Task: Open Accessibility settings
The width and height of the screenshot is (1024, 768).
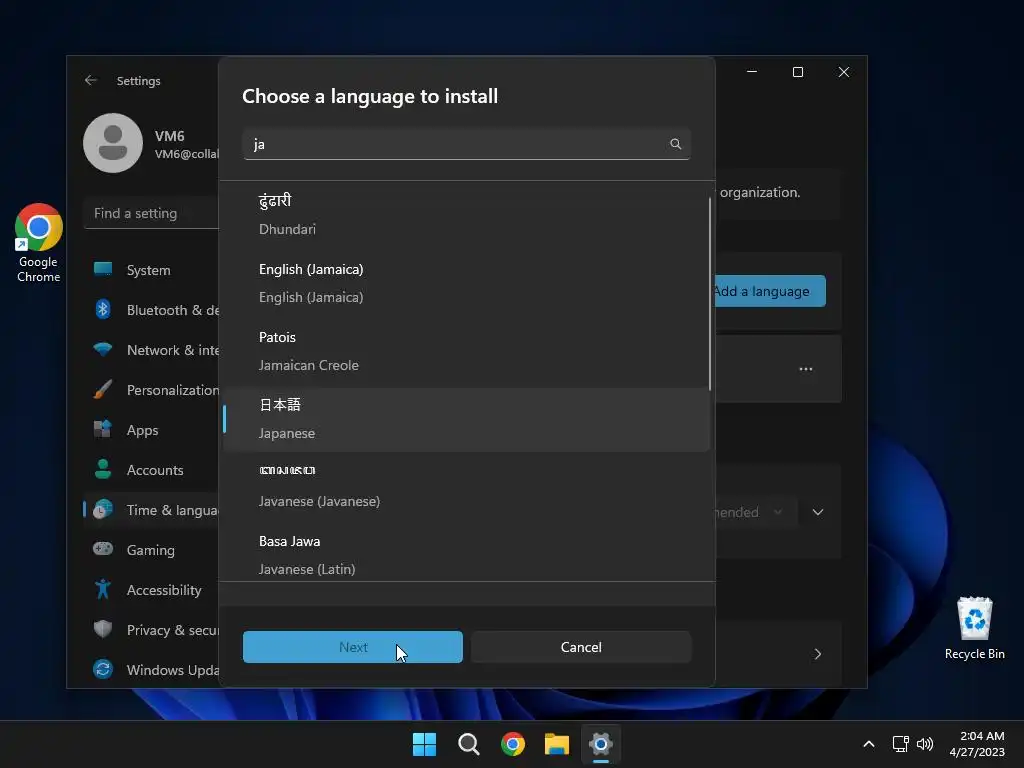Action: pos(152,590)
